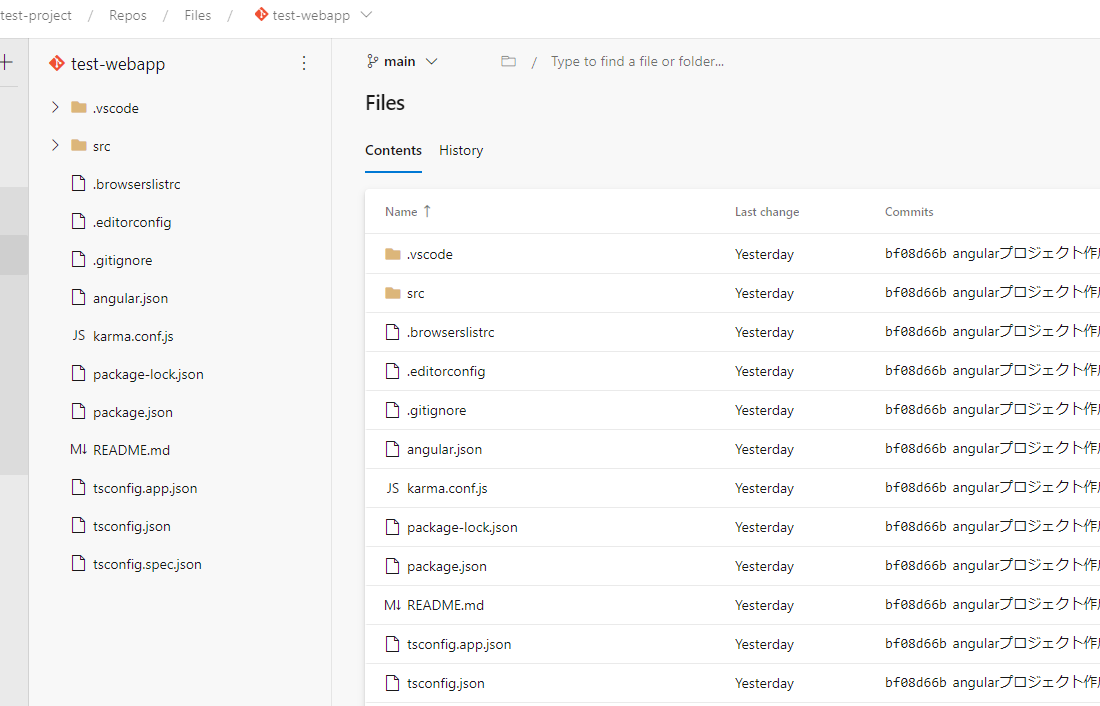Open angular.json from the file table
Viewport: 1100px width, 706px height.
444,450
